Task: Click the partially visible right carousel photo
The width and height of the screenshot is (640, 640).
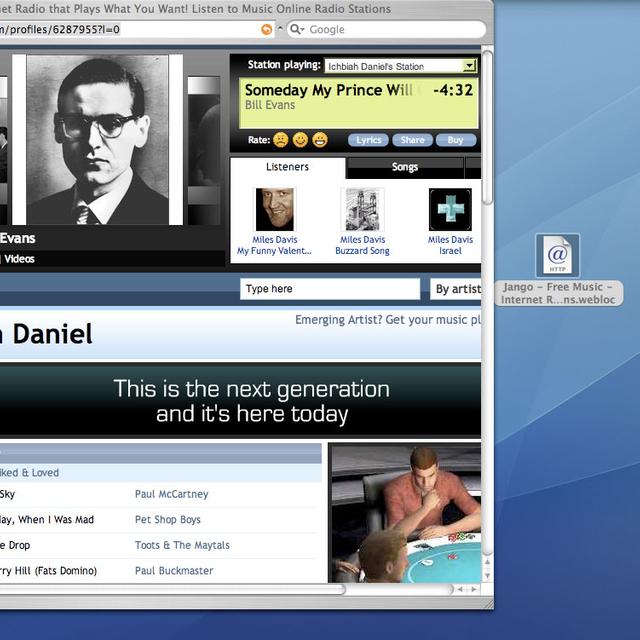Action: click(x=204, y=151)
